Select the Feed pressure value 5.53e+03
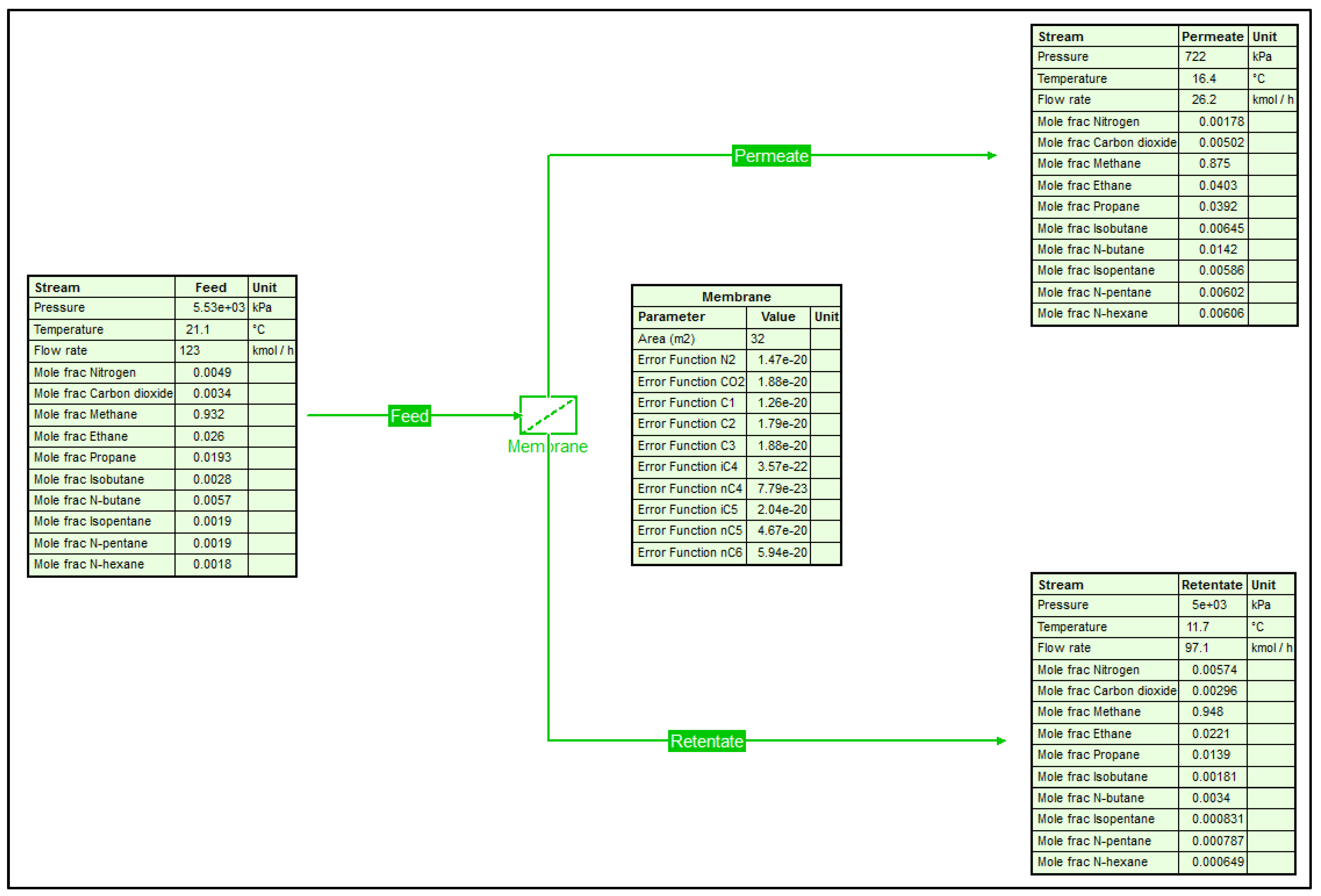1321x896 pixels. [218, 308]
